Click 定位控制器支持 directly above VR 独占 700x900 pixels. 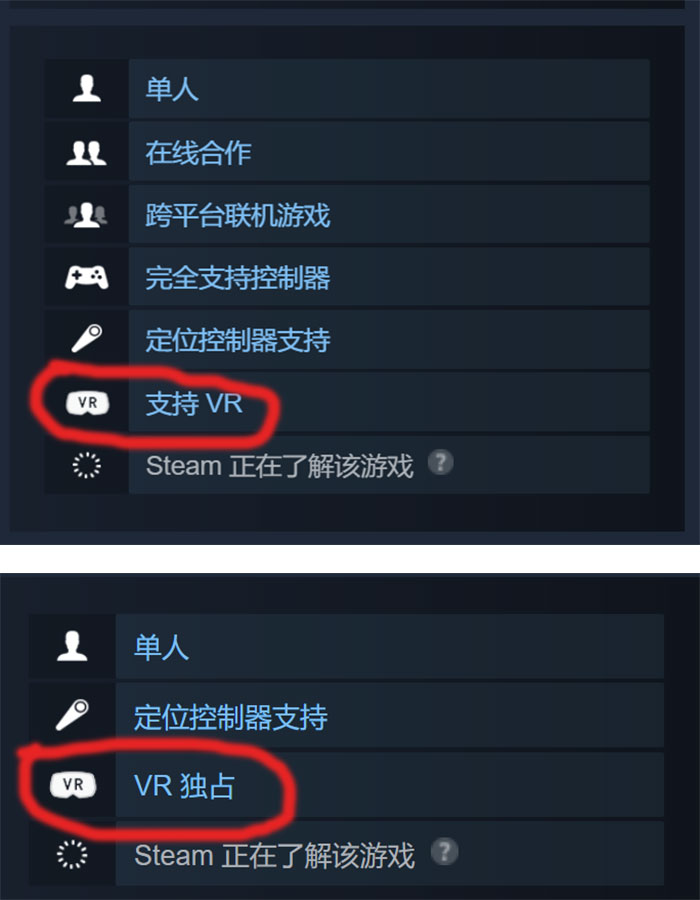tap(231, 717)
